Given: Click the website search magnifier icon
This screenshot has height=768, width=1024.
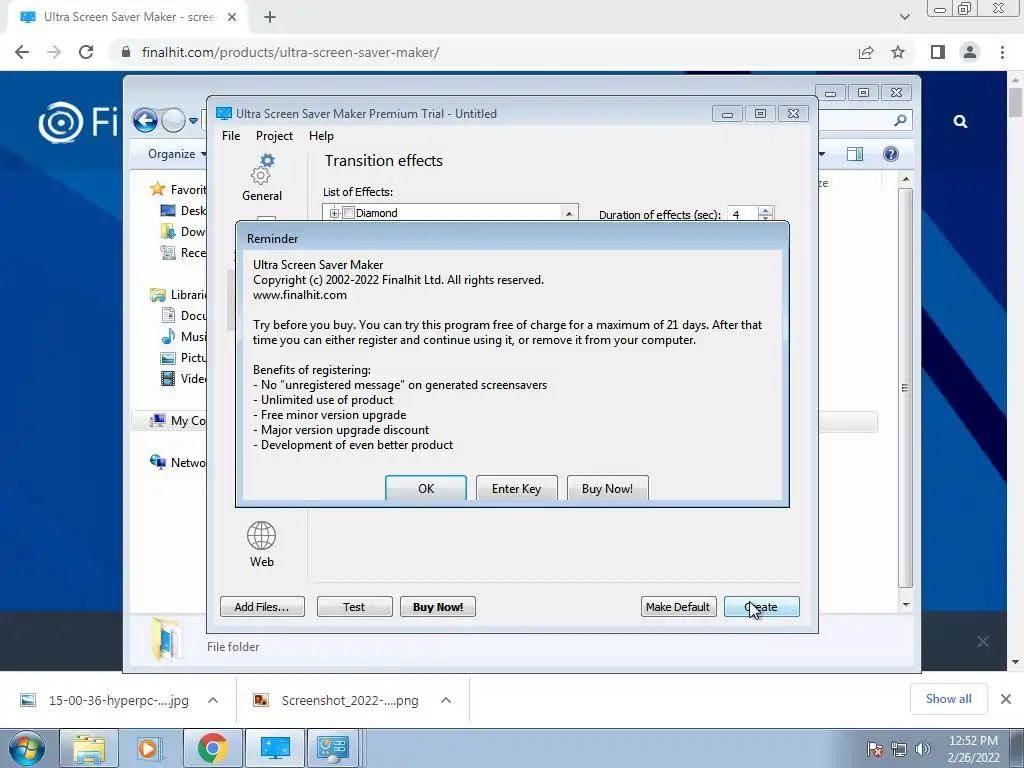Looking at the screenshot, I should (960, 121).
